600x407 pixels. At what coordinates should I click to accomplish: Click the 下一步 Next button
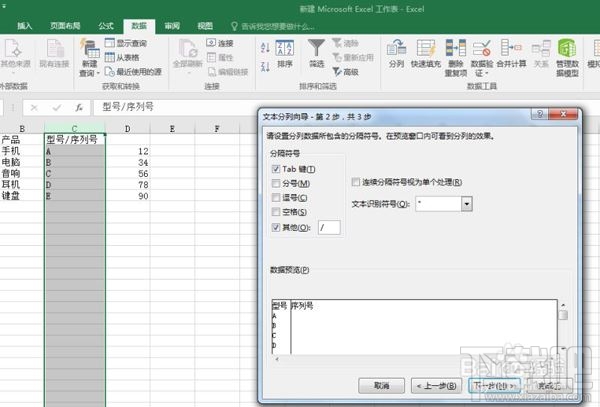tap(494, 386)
